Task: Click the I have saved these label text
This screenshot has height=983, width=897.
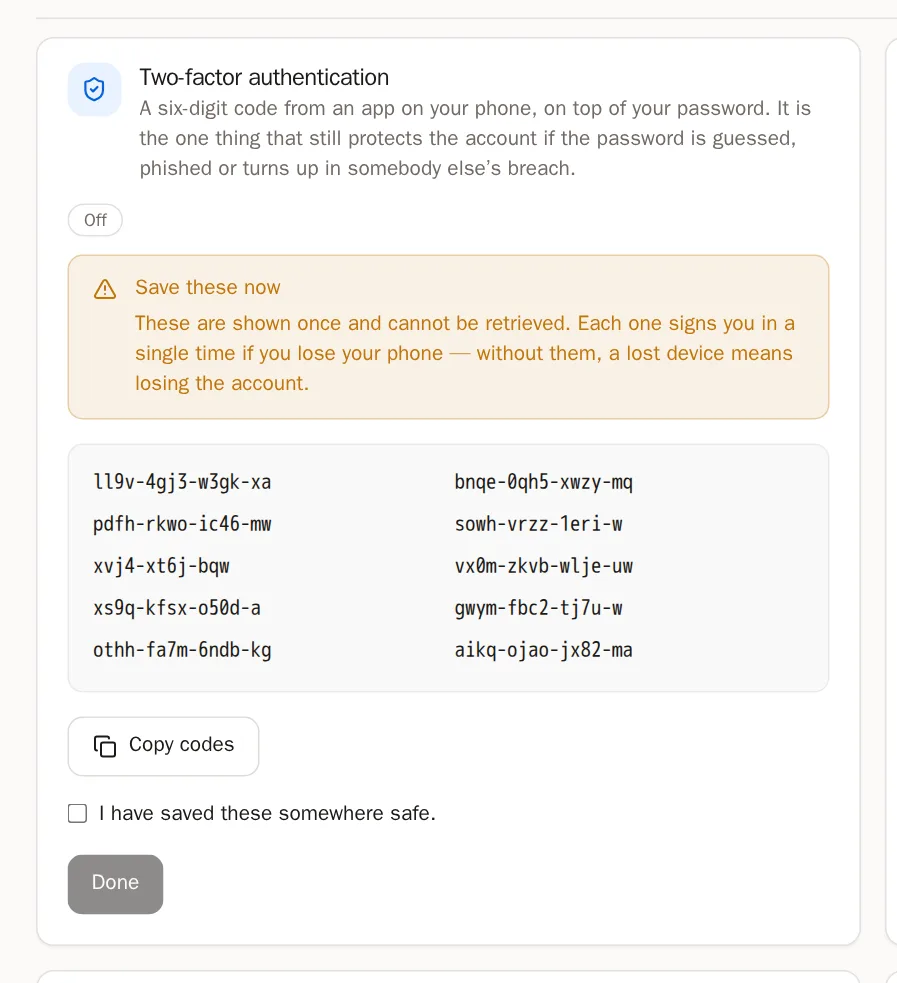Action: click(267, 813)
